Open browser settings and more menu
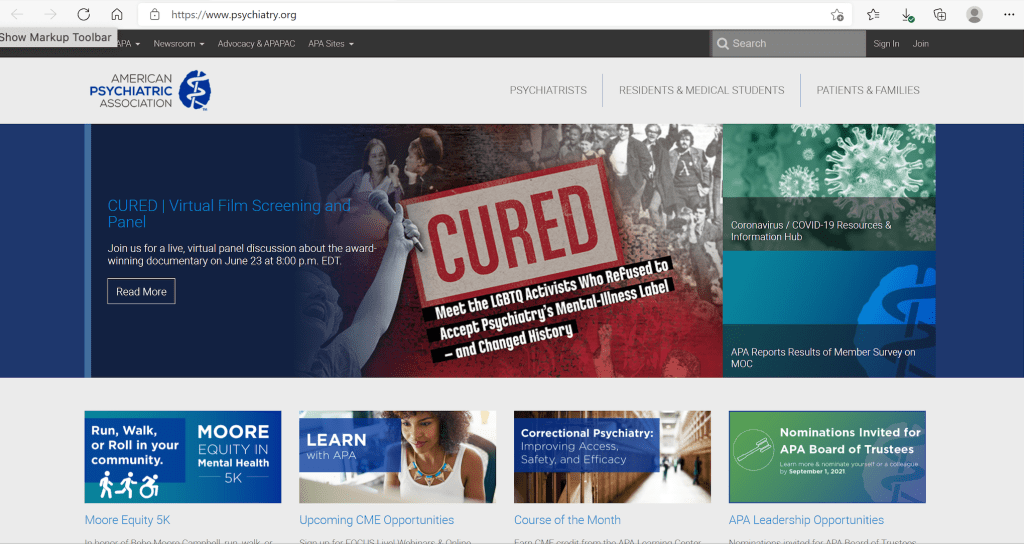The width and height of the screenshot is (1024, 544). [x=1008, y=15]
